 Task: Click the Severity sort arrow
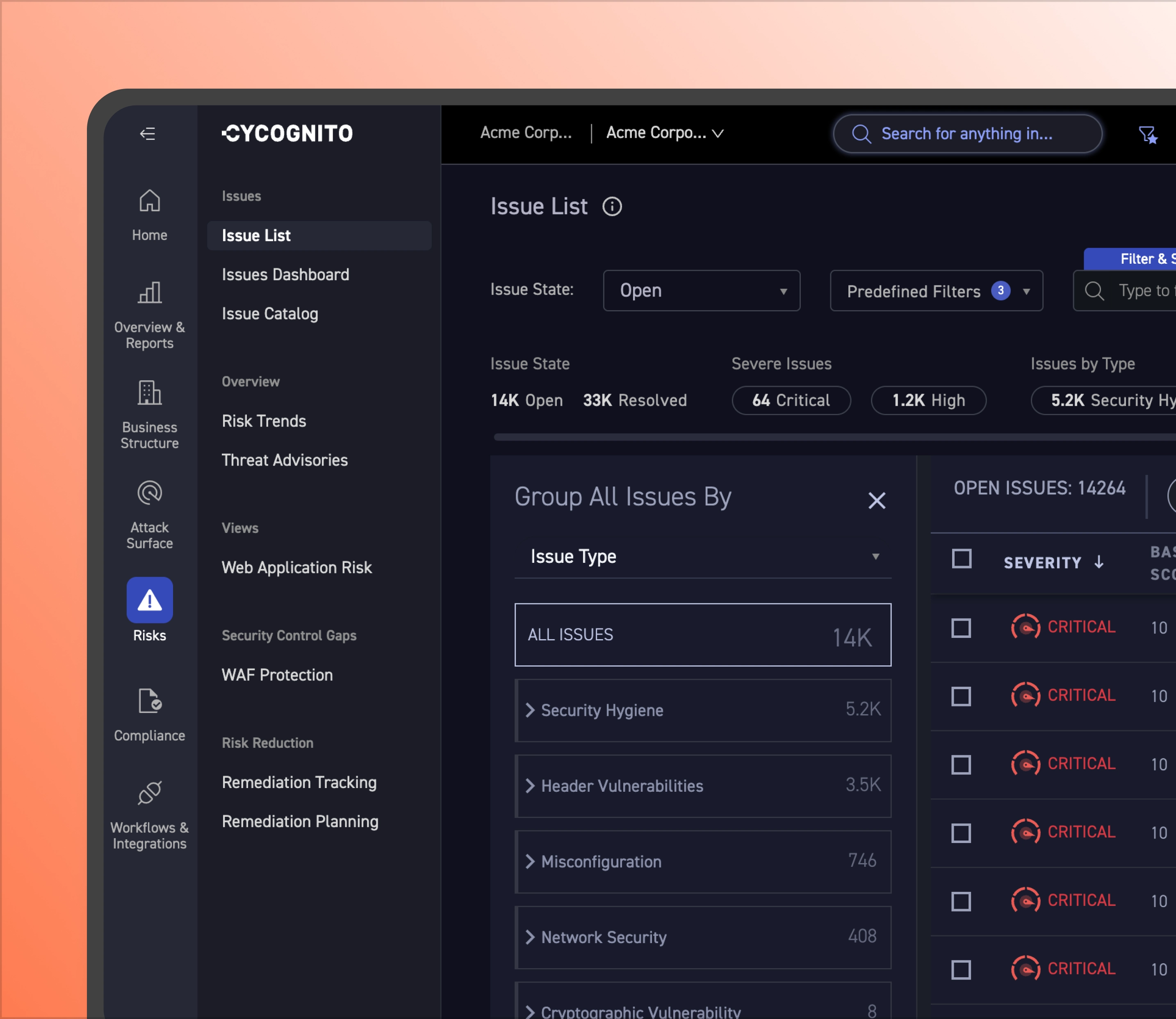(x=1099, y=562)
